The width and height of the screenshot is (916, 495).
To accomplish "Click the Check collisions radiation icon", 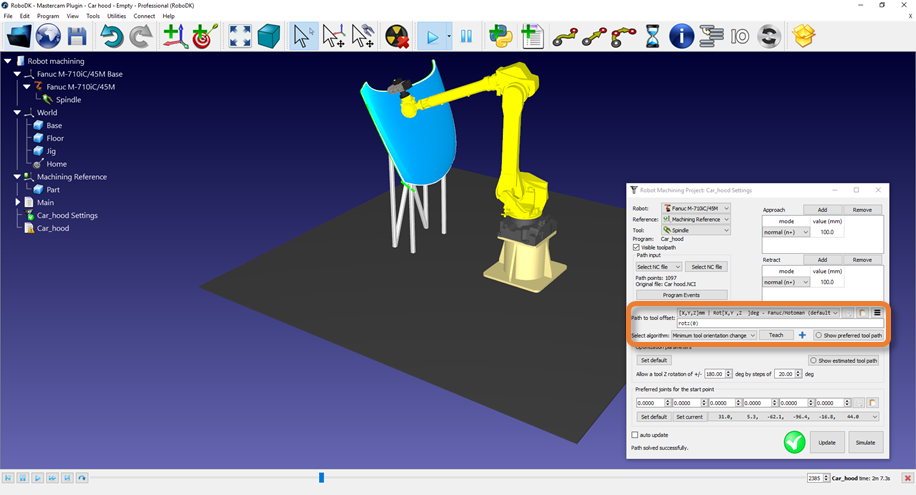I will [397, 37].
